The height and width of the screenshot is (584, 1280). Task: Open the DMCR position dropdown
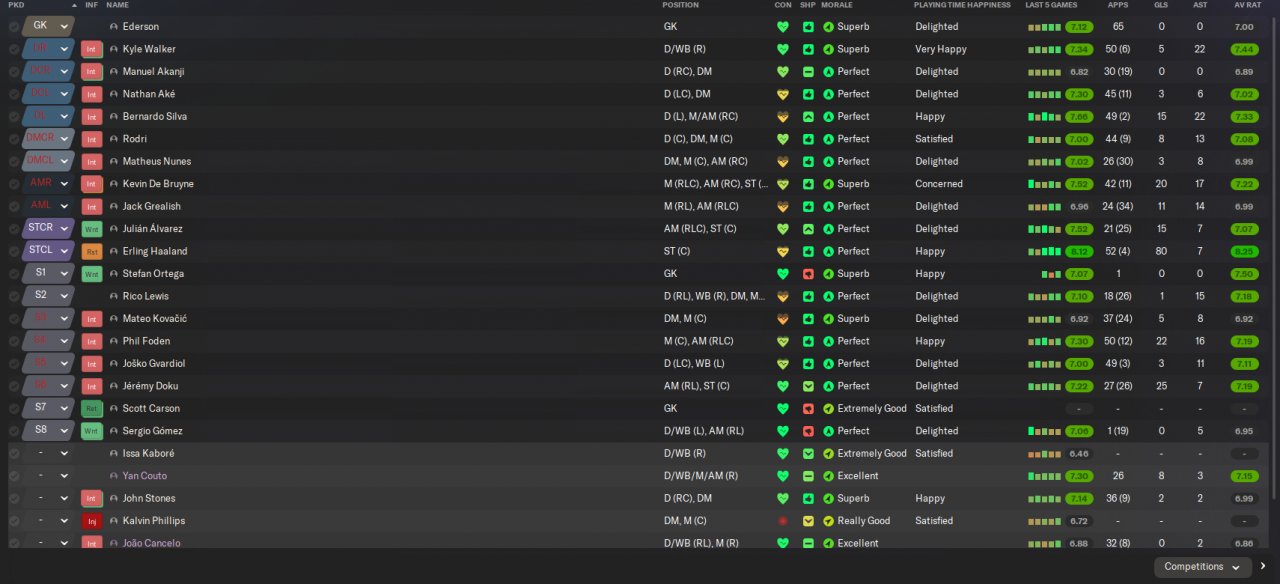point(48,139)
